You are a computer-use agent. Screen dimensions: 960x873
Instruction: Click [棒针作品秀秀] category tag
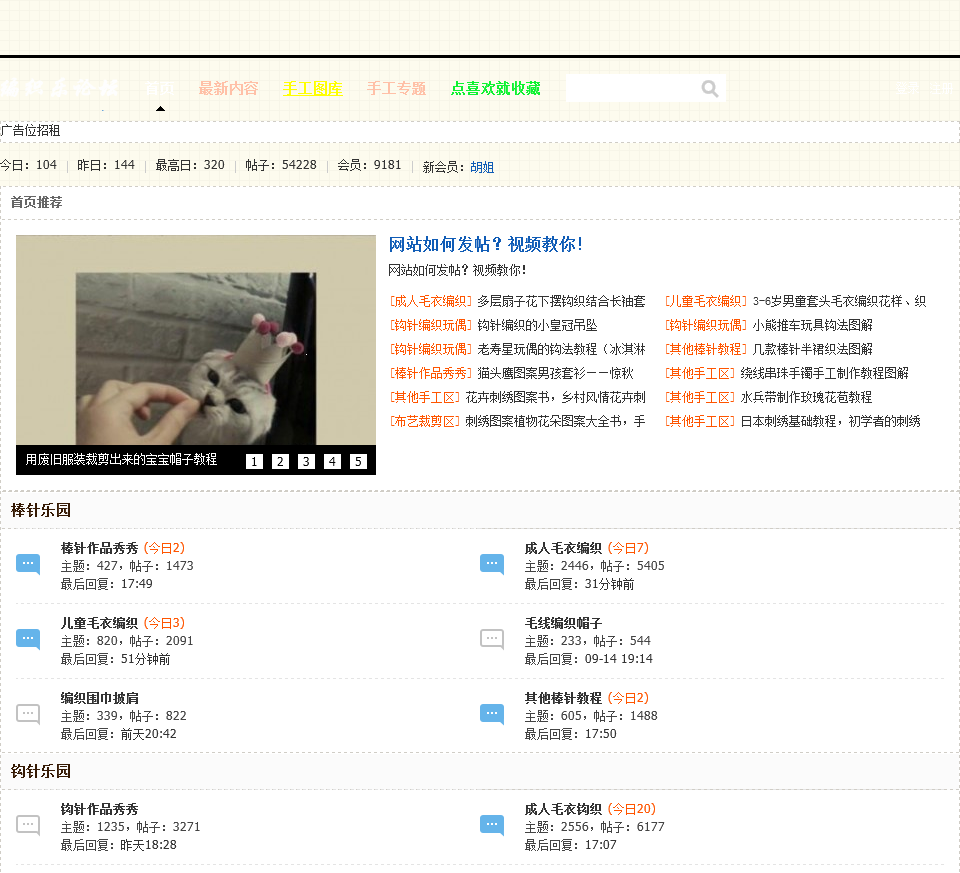430,373
